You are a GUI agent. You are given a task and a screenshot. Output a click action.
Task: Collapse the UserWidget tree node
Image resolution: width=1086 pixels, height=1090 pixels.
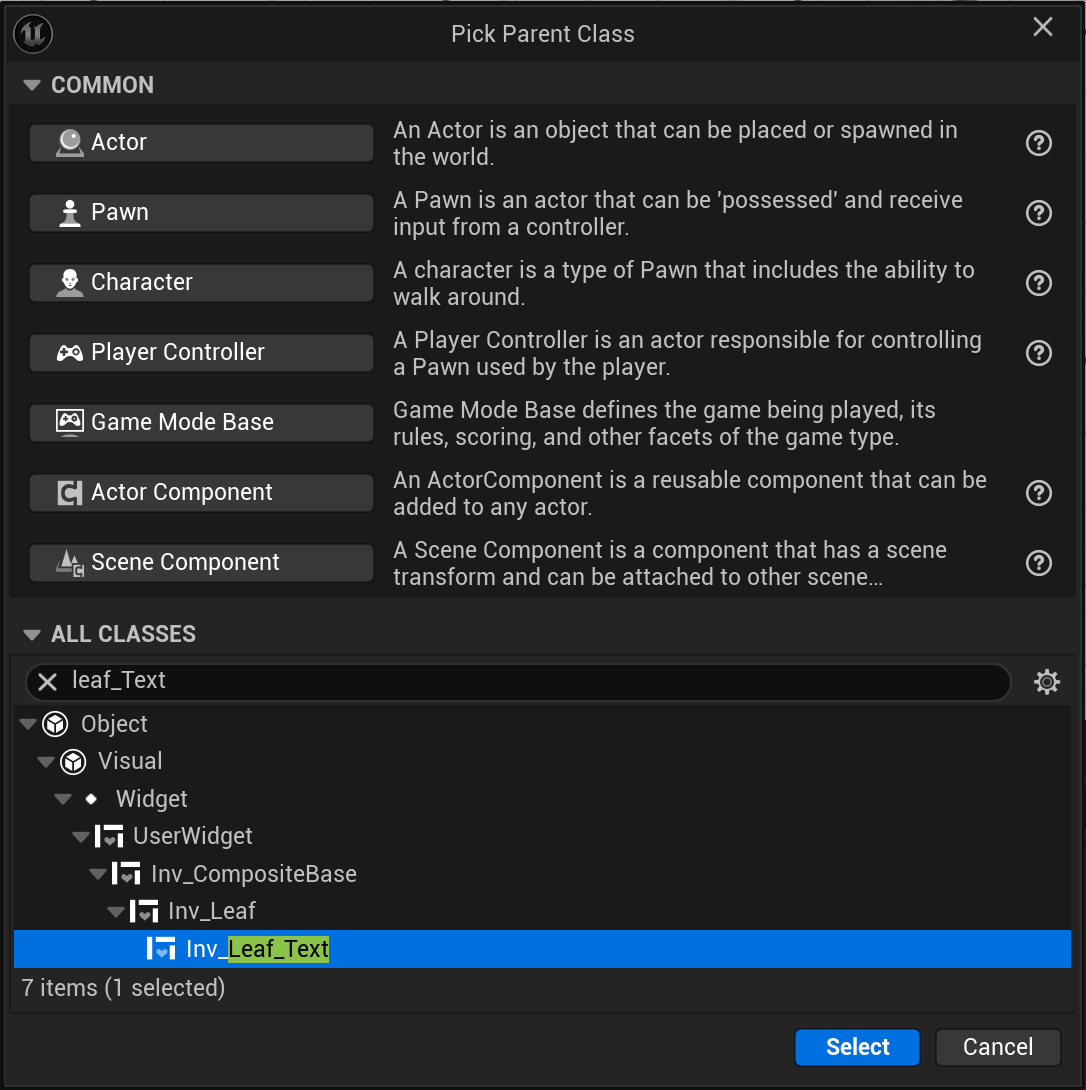(80, 837)
